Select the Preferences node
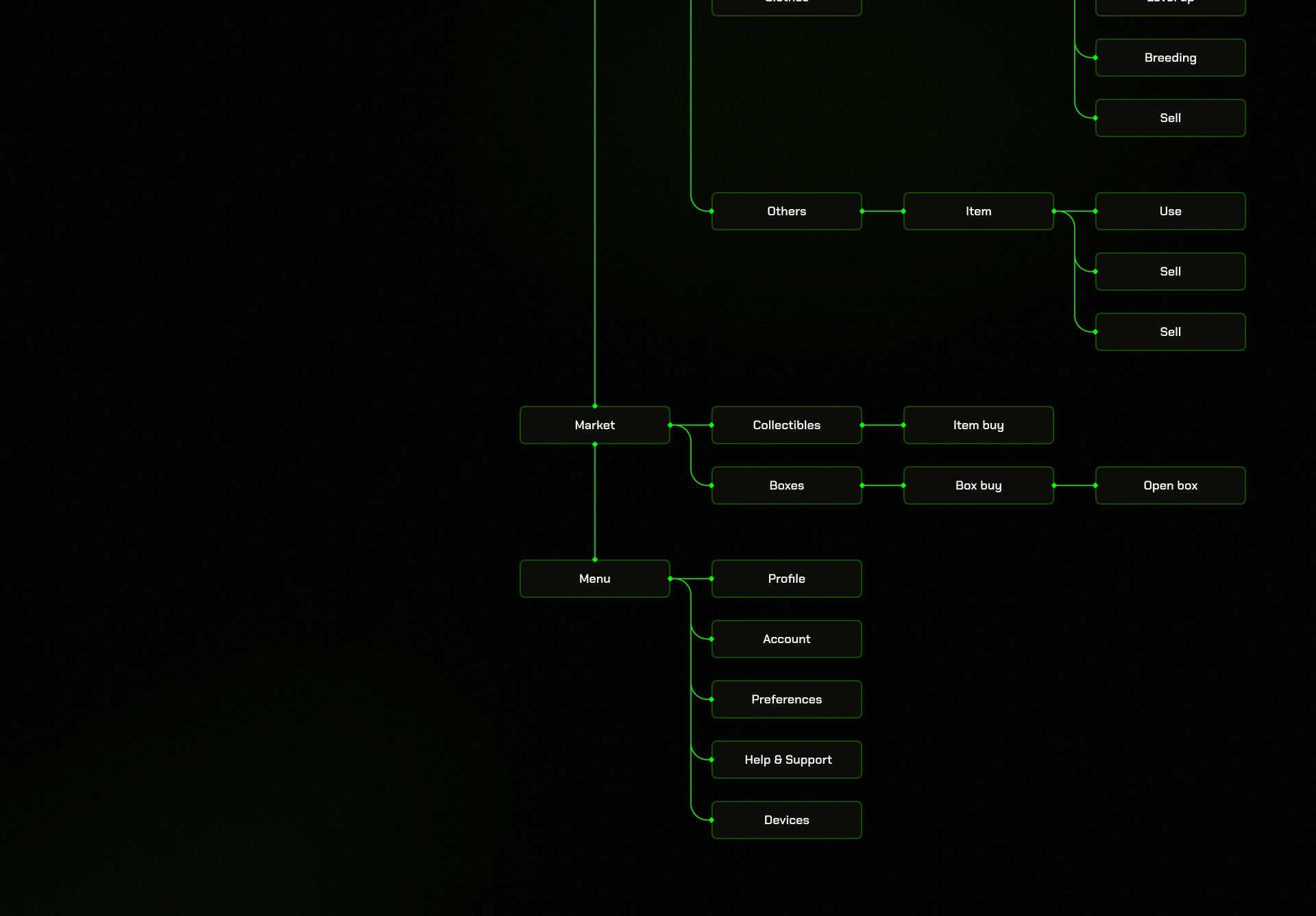This screenshot has width=1316, height=916. 786,699
